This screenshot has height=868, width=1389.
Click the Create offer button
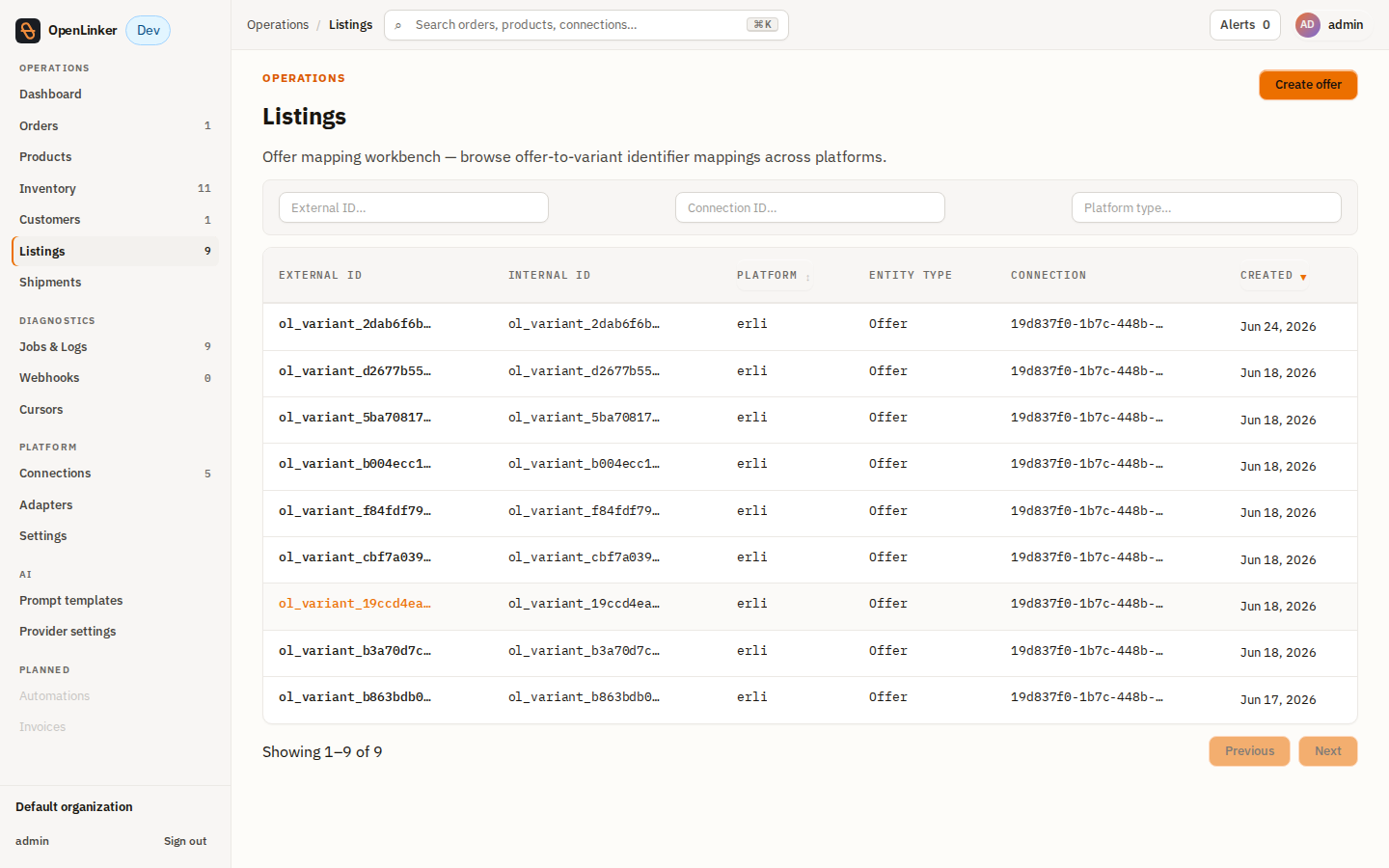(x=1308, y=85)
